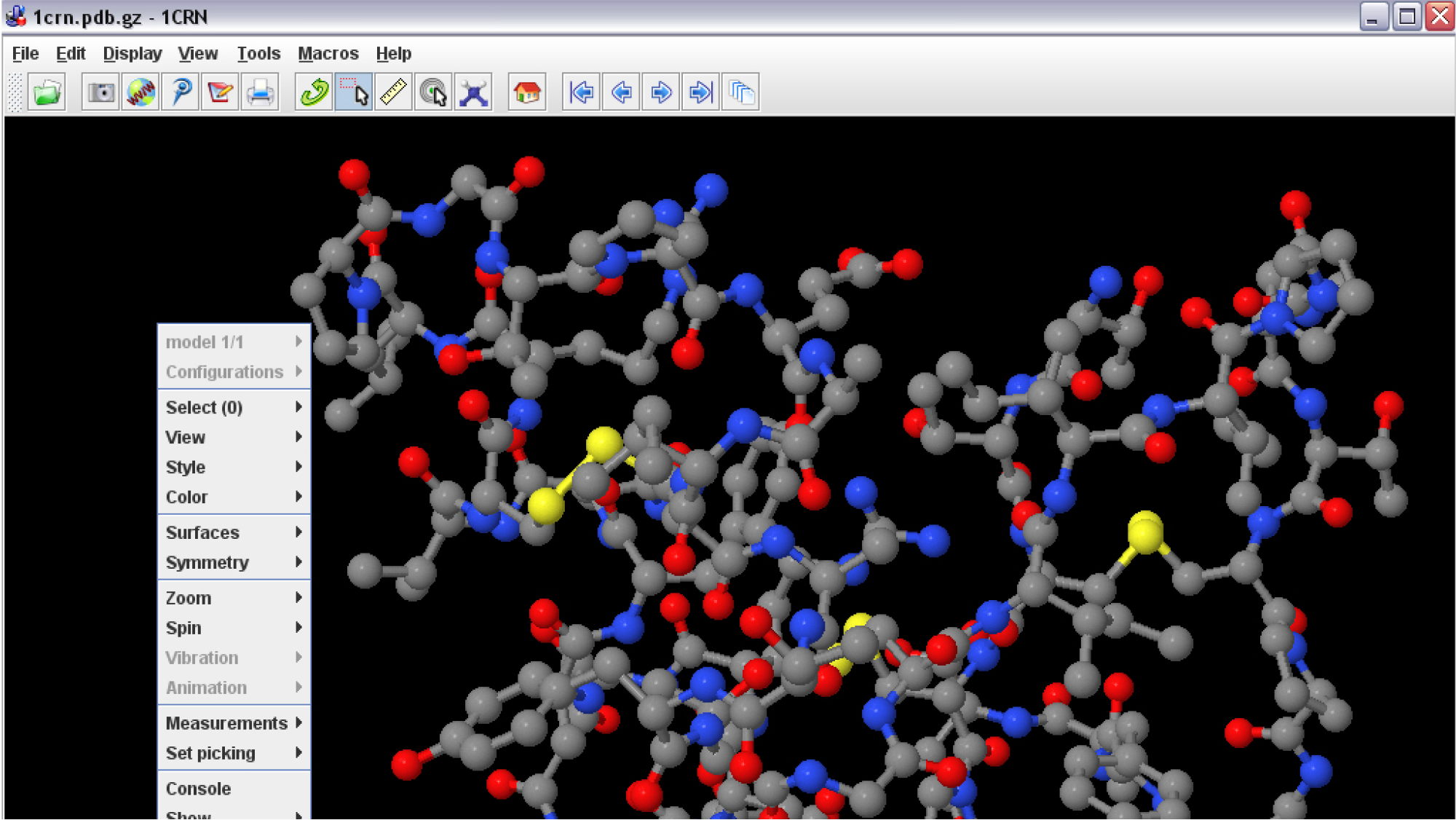Click the green rotate molecule icon
The width and height of the screenshot is (1456, 820).
[x=314, y=92]
